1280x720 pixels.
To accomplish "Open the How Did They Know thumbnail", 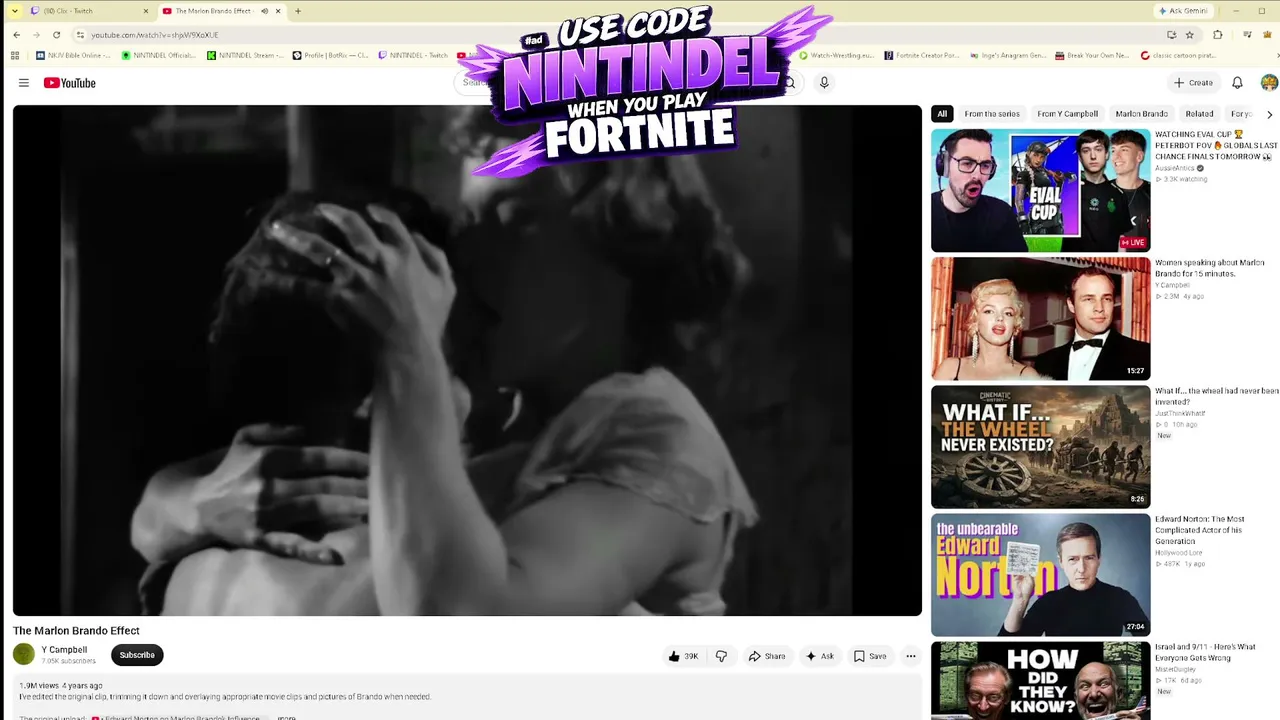I will [x=1040, y=681].
